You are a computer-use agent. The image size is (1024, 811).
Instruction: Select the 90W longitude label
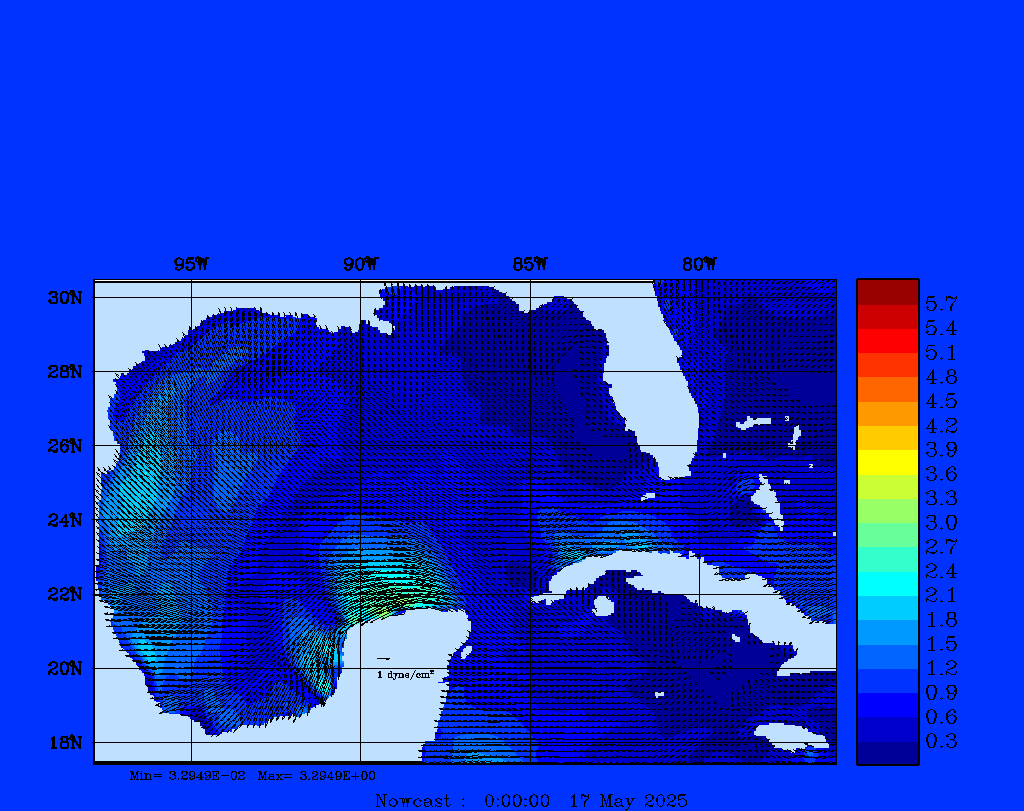point(361,265)
